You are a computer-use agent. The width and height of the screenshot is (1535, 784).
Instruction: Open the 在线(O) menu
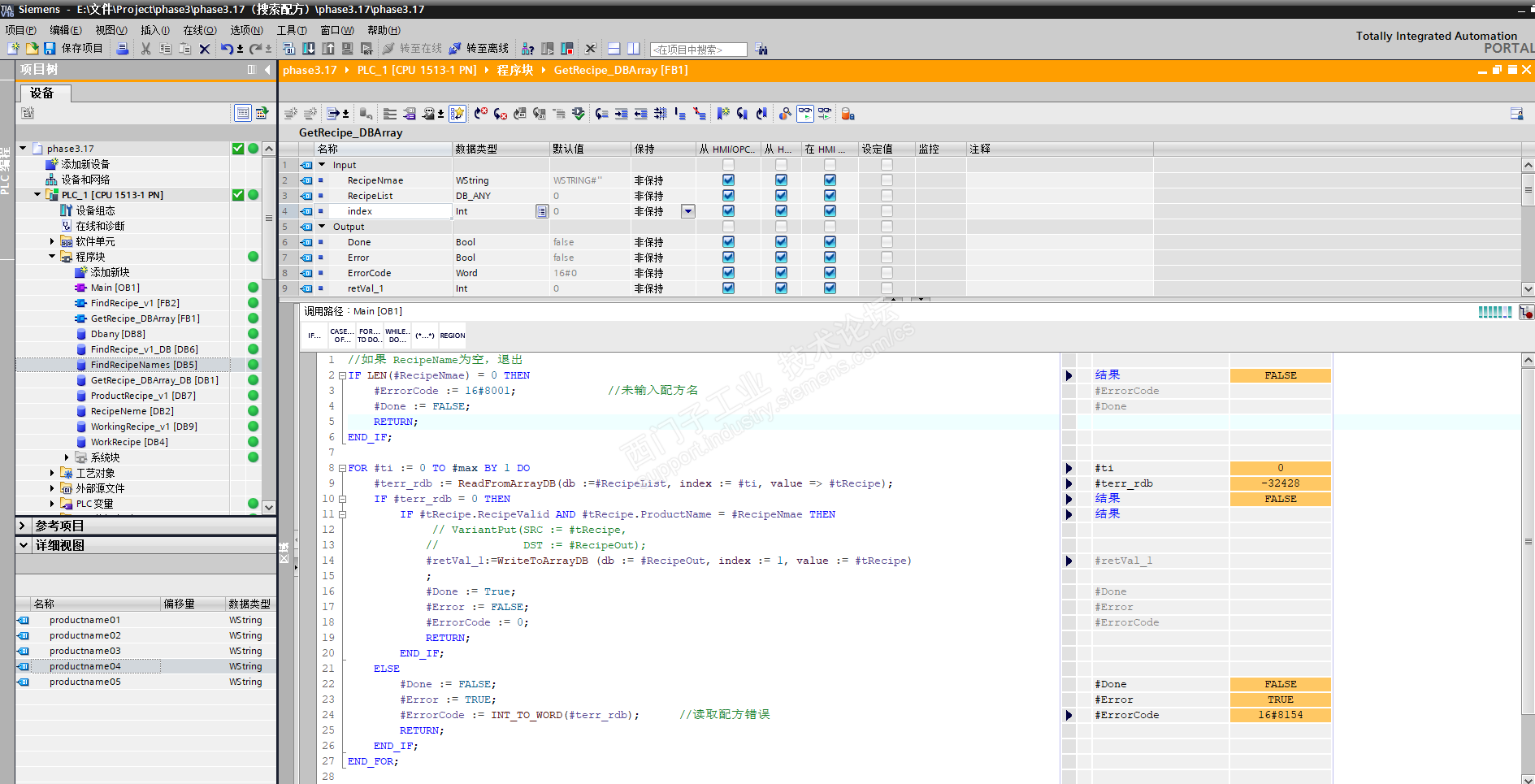coord(199,30)
